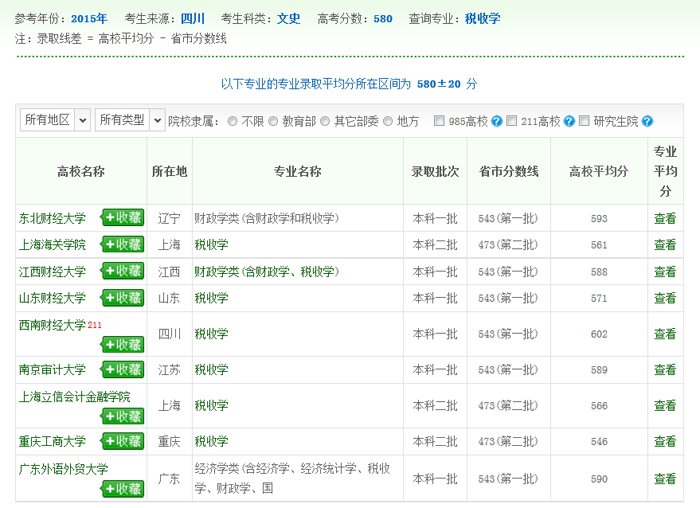The width and height of the screenshot is (700, 508).
Task: Check the 研究生院 filter box
Action: pyautogui.click(x=585, y=121)
